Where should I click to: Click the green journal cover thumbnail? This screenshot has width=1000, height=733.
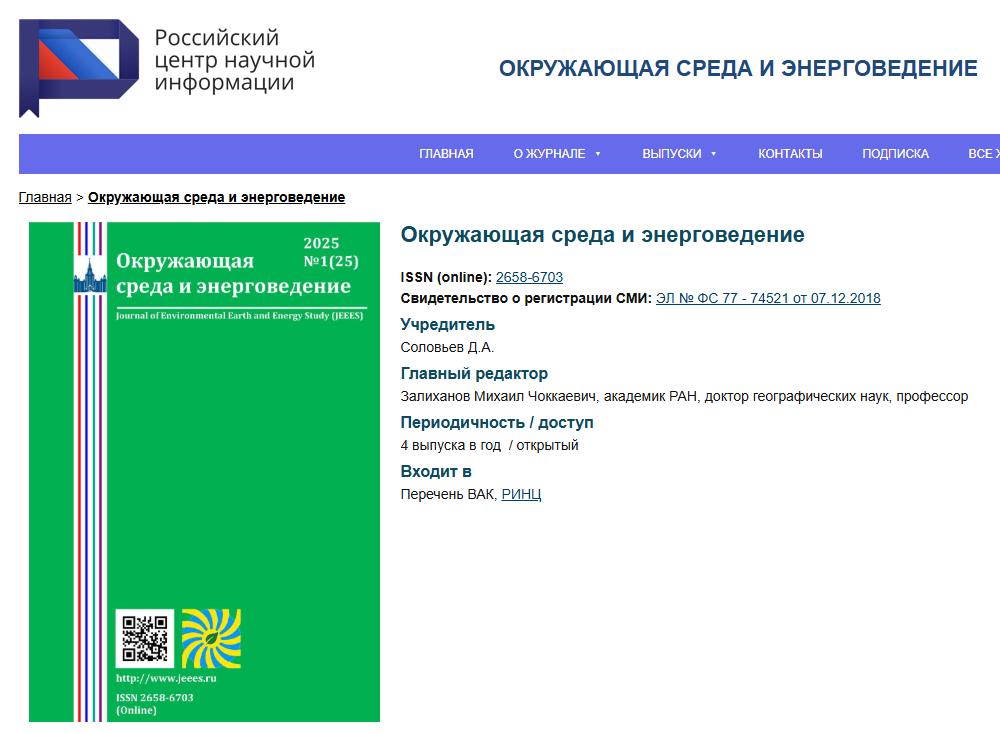[x=204, y=472]
